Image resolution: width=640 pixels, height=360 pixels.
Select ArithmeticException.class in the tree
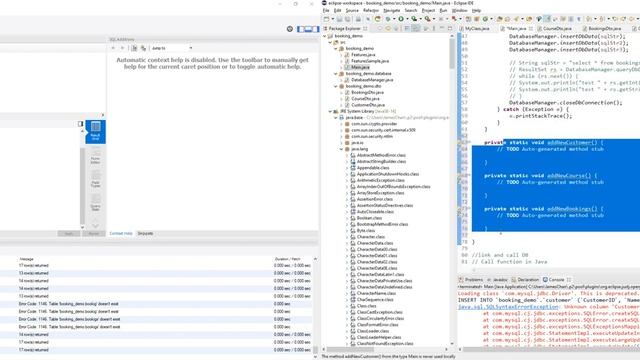pyautogui.click(x=380, y=180)
